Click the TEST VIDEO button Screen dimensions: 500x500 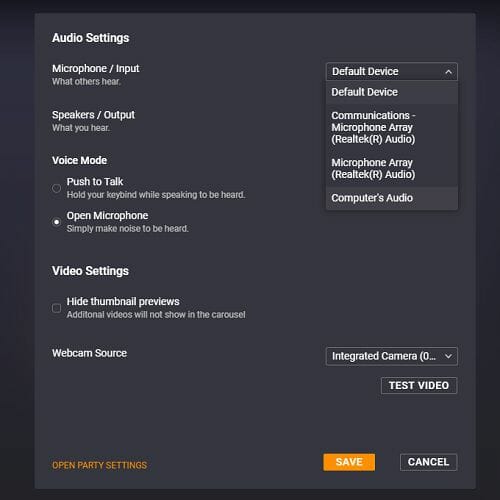pyautogui.click(x=419, y=386)
